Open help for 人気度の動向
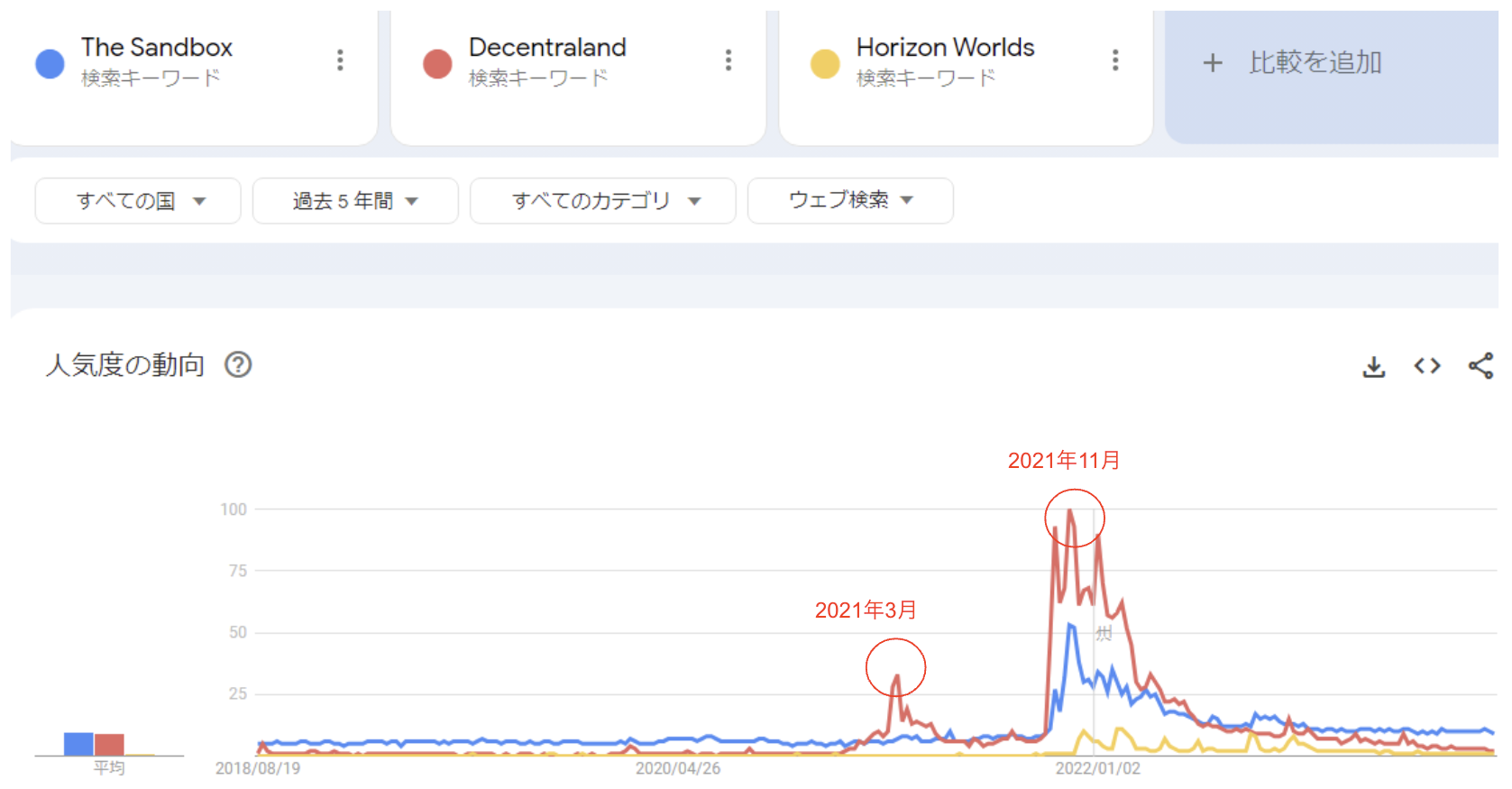This screenshot has width=1512, height=789. (x=238, y=364)
